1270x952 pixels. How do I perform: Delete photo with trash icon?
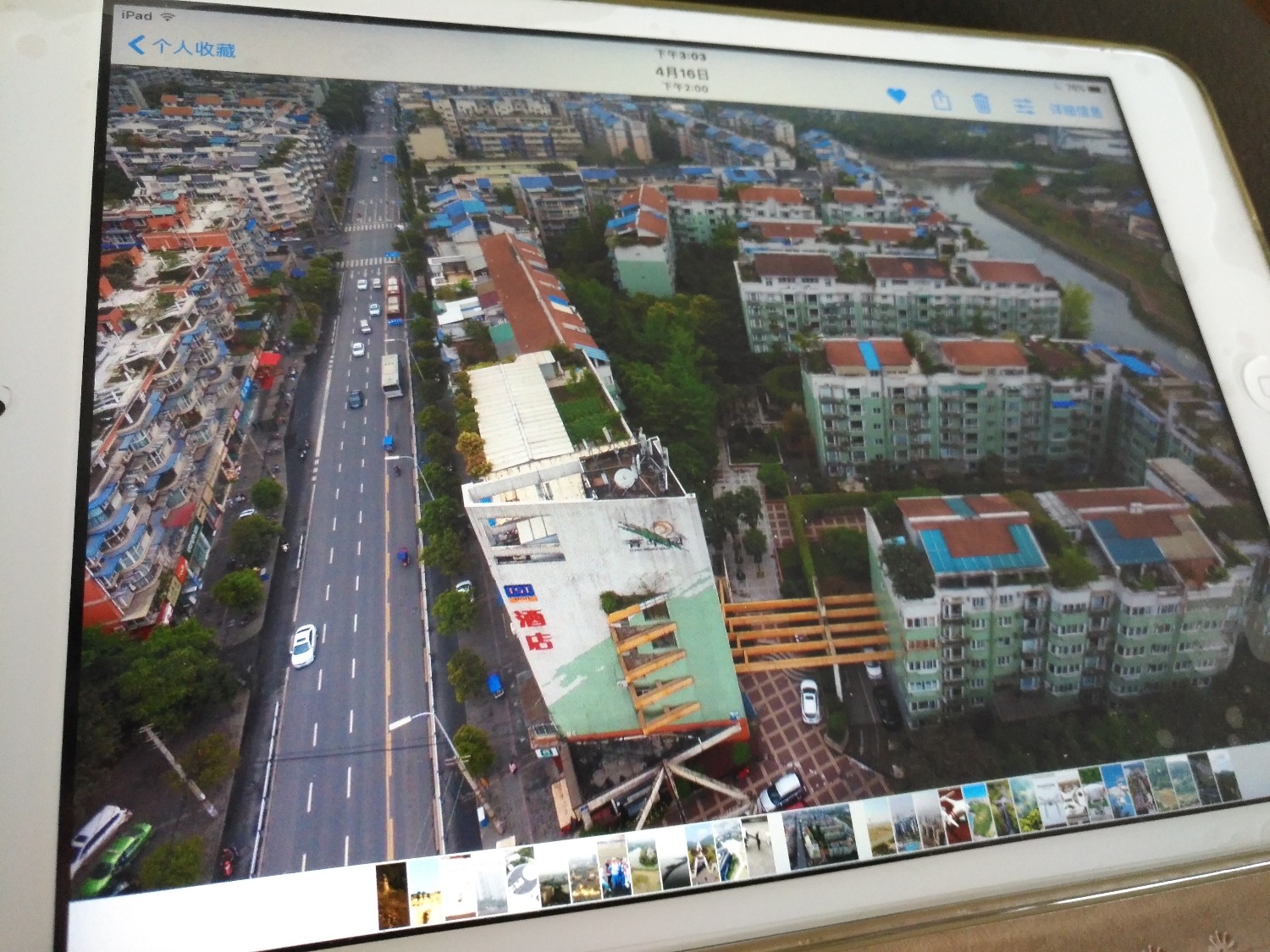(x=980, y=103)
